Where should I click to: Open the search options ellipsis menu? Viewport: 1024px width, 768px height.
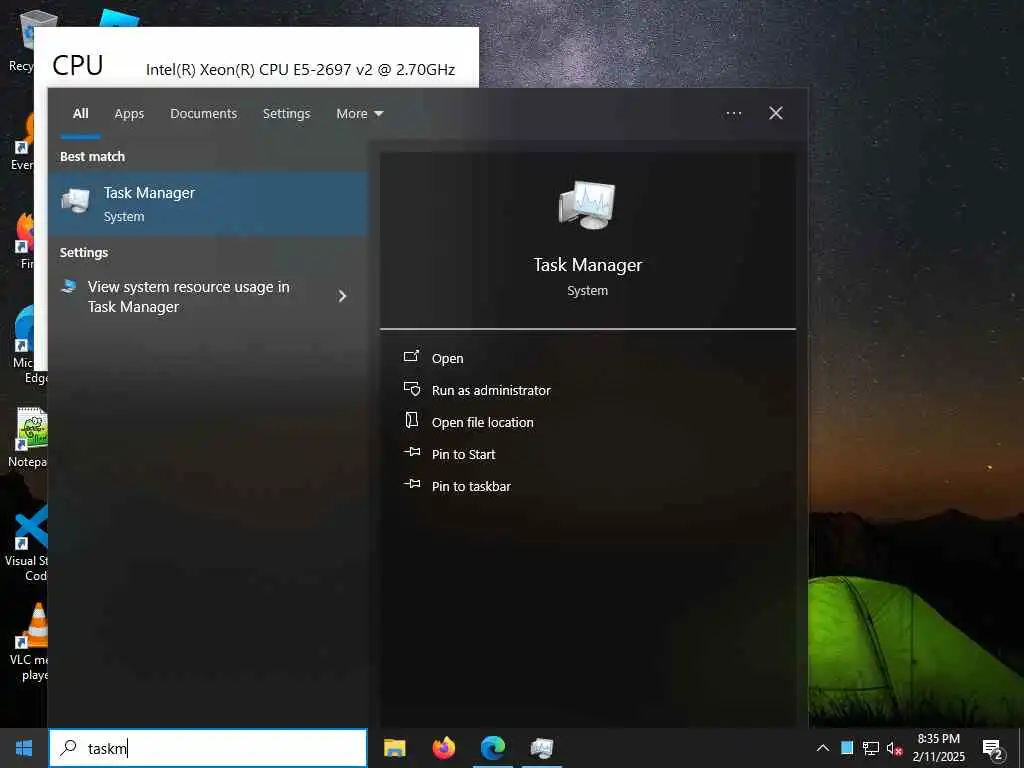click(x=733, y=114)
